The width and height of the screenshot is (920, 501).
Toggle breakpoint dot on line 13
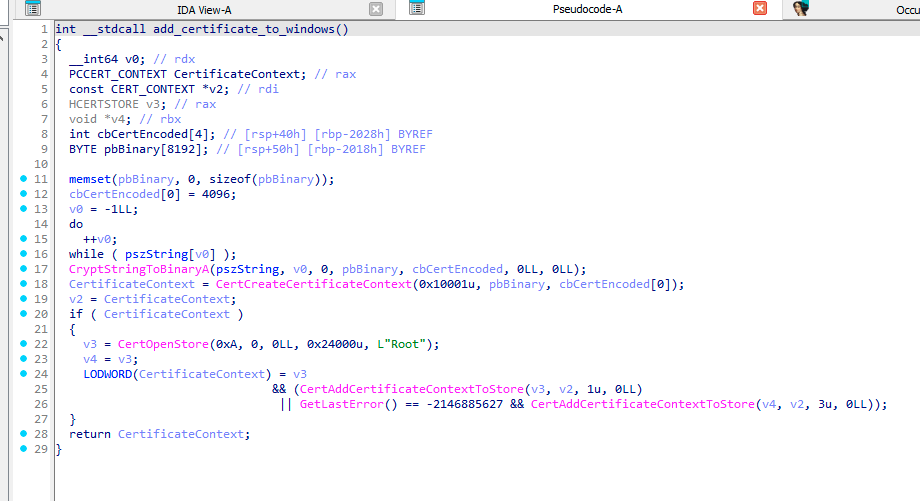[x=23, y=208]
